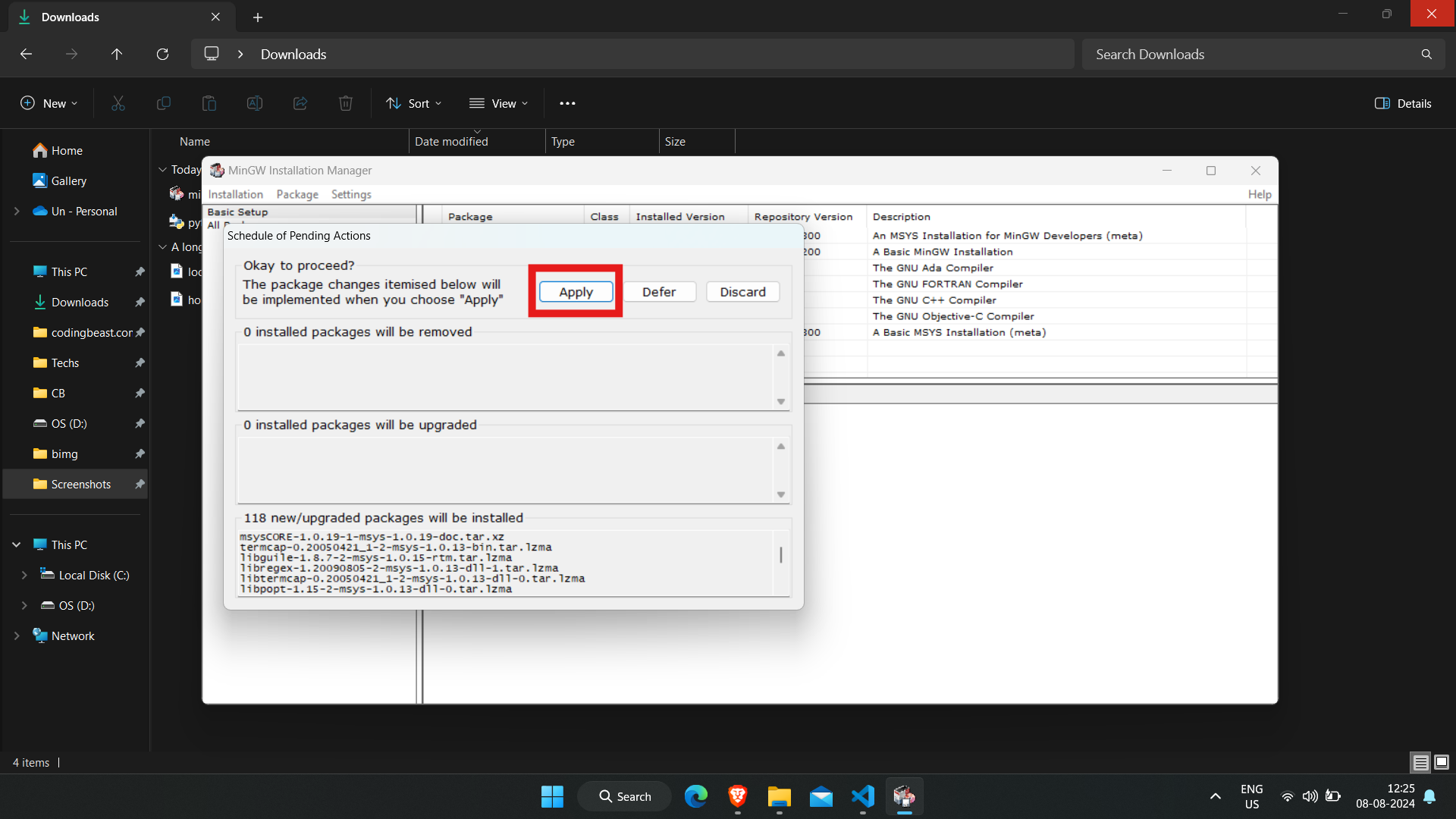The width and height of the screenshot is (1456, 819).
Task: Click the File Explorer taskbar icon
Action: (779, 796)
